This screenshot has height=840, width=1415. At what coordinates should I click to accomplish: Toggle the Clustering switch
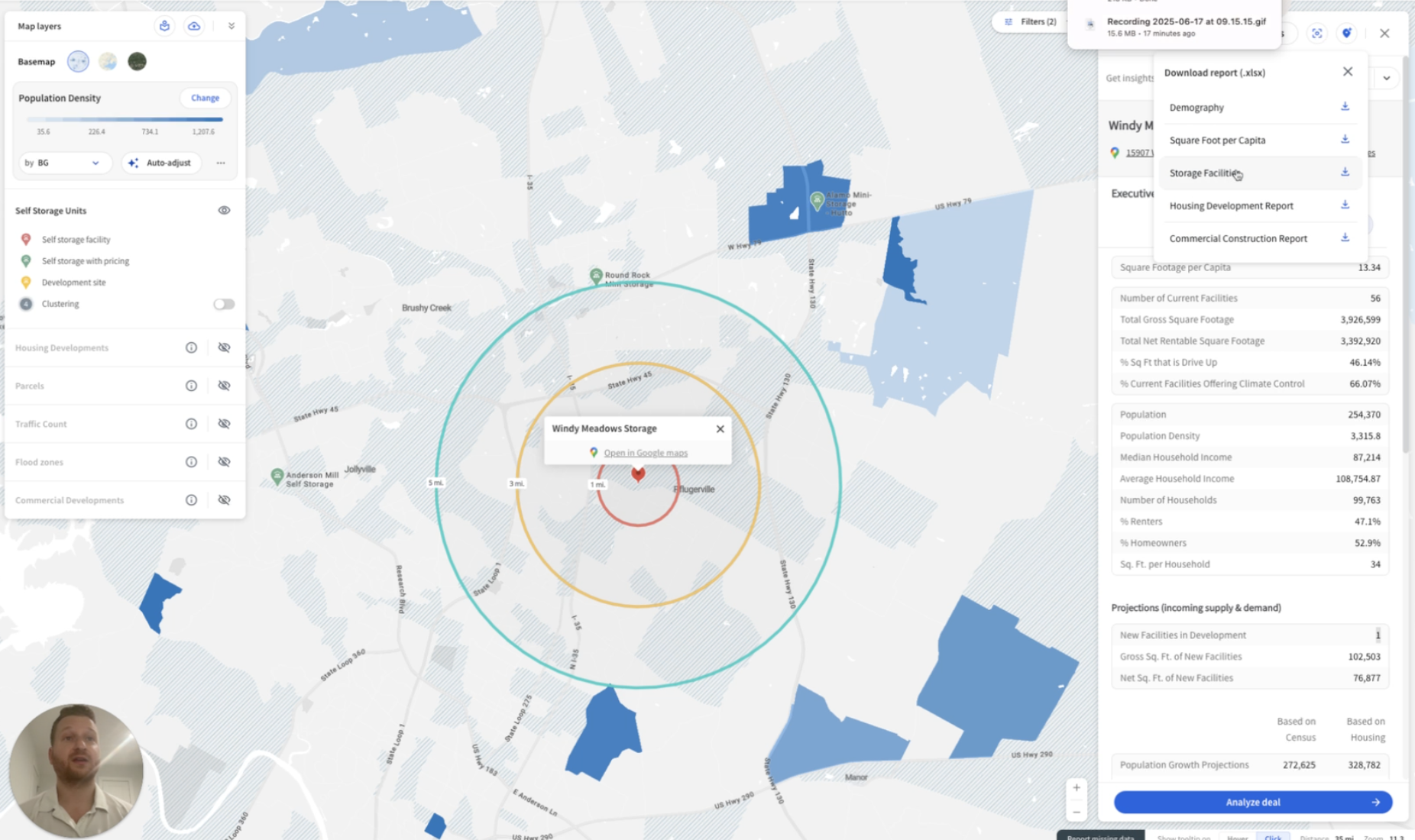pos(224,304)
